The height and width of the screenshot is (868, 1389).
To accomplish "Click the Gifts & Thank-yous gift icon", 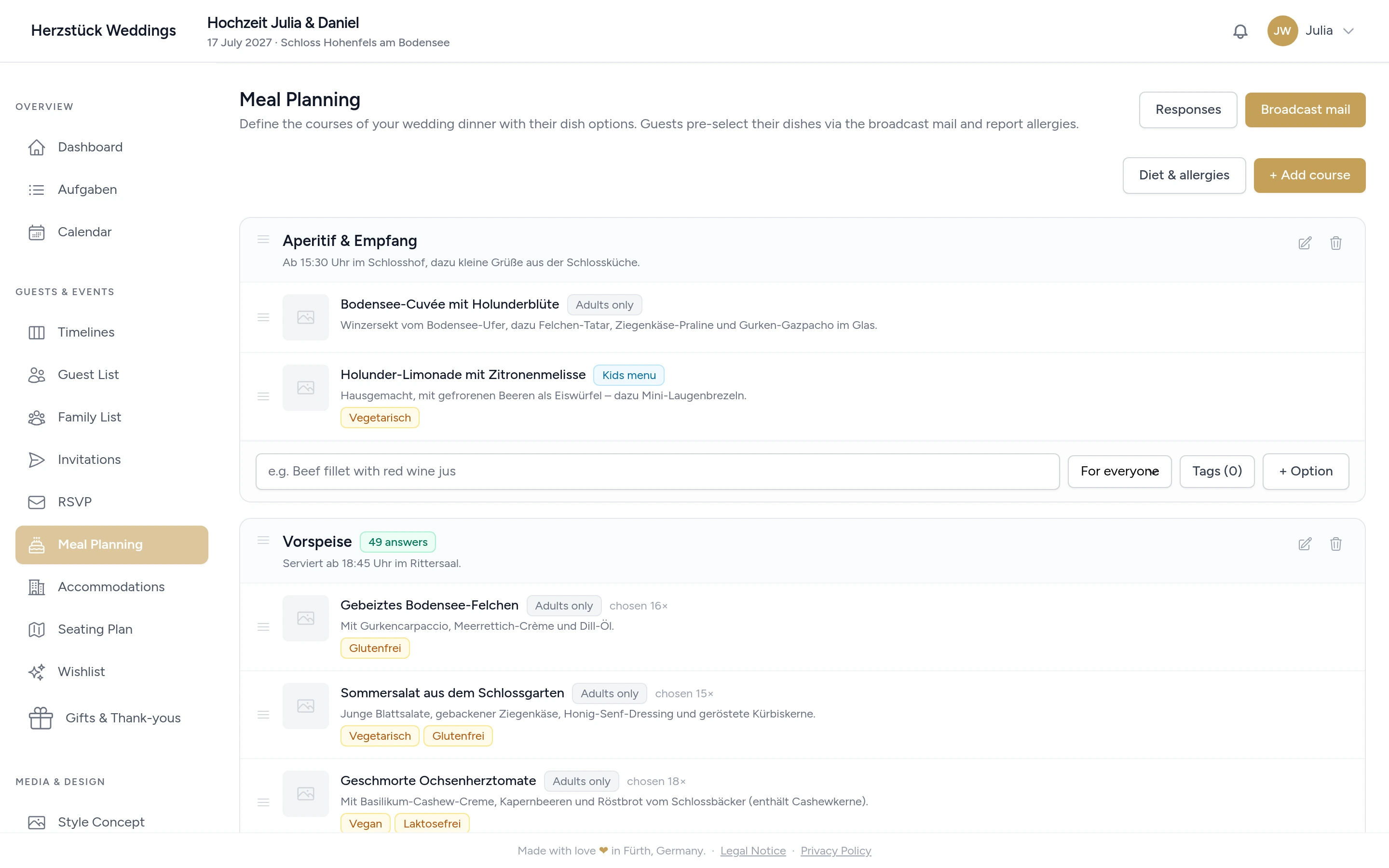I will coord(41,718).
